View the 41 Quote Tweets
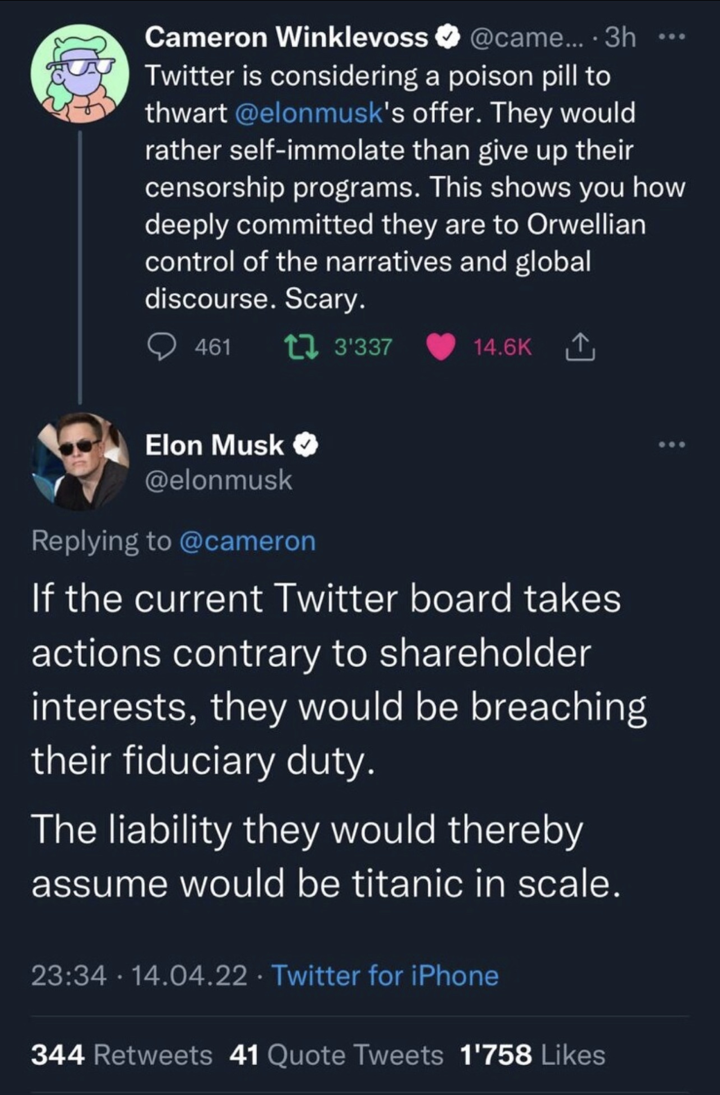 pyautogui.click(x=336, y=1054)
